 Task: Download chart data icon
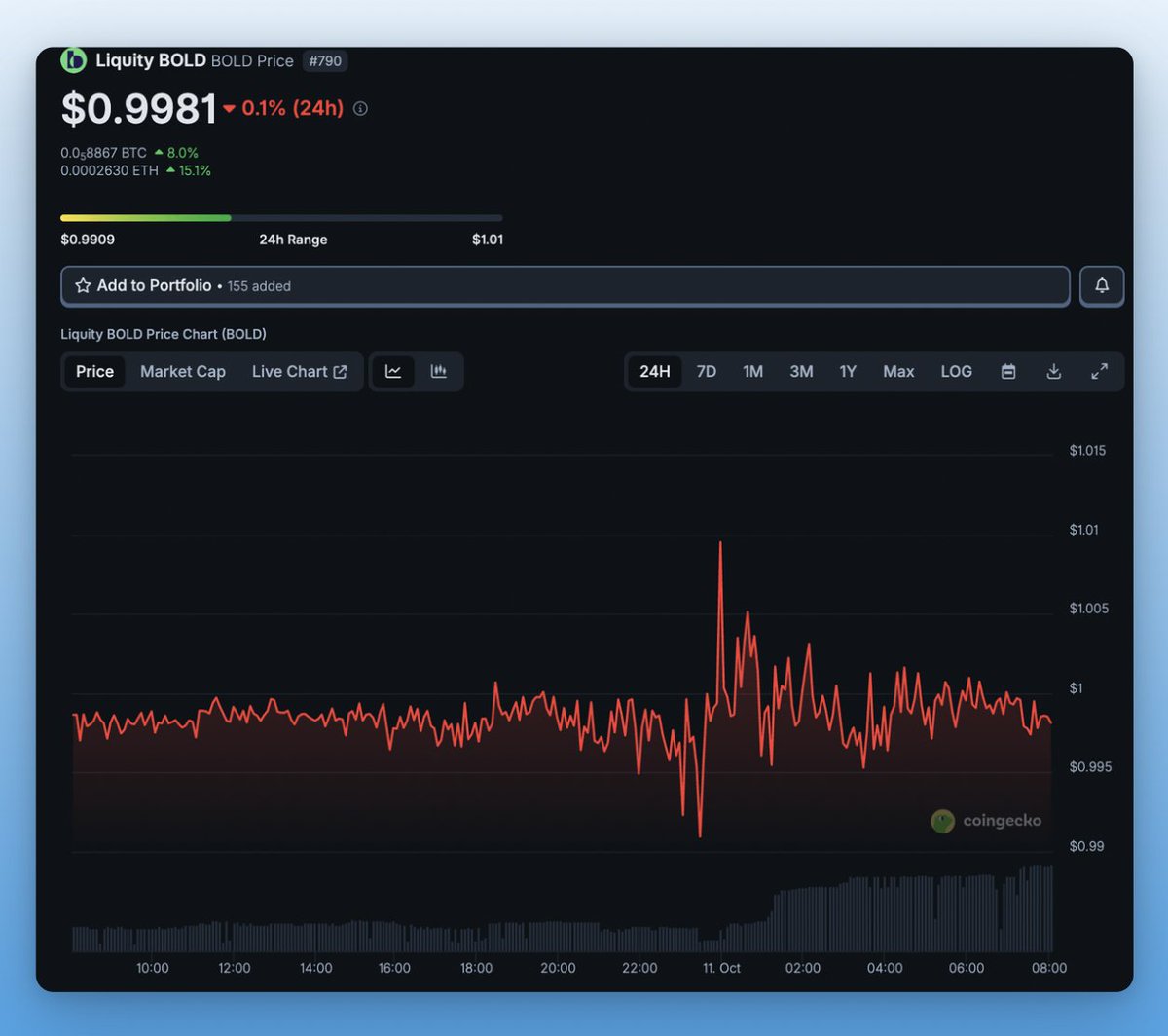(x=1053, y=371)
